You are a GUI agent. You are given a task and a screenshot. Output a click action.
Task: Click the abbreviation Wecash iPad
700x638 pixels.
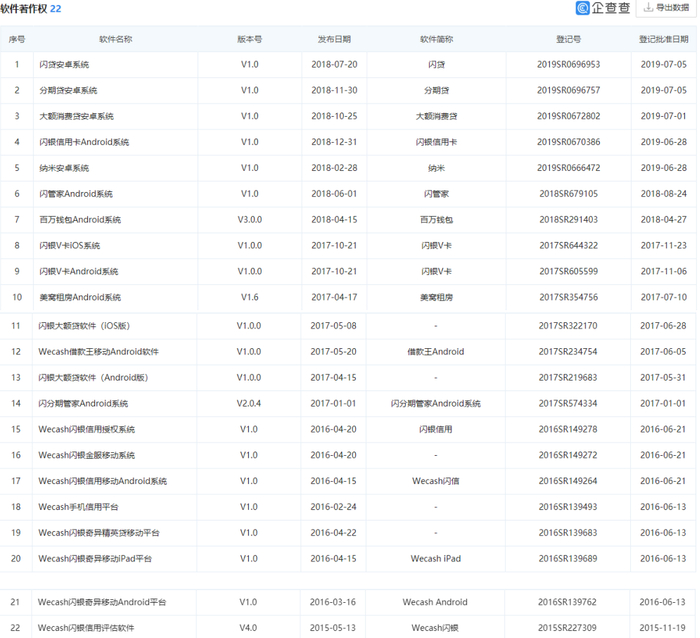click(x=436, y=559)
